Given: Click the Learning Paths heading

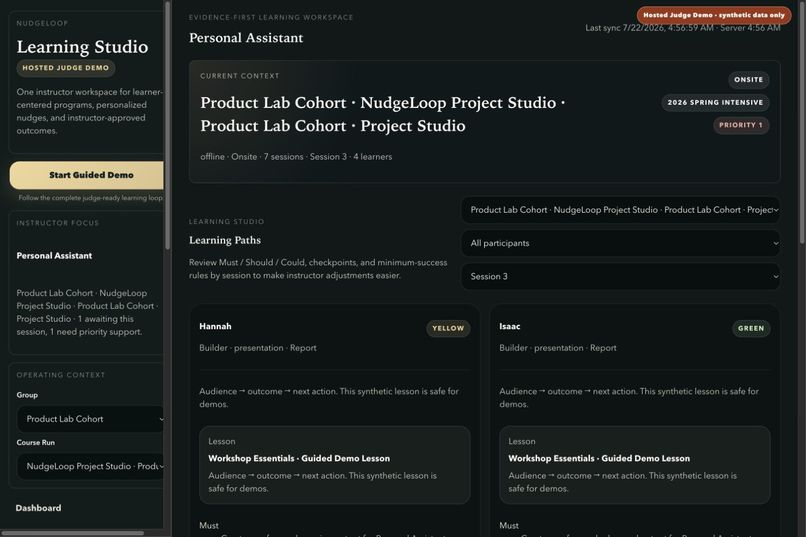Looking at the screenshot, I should [225, 240].
